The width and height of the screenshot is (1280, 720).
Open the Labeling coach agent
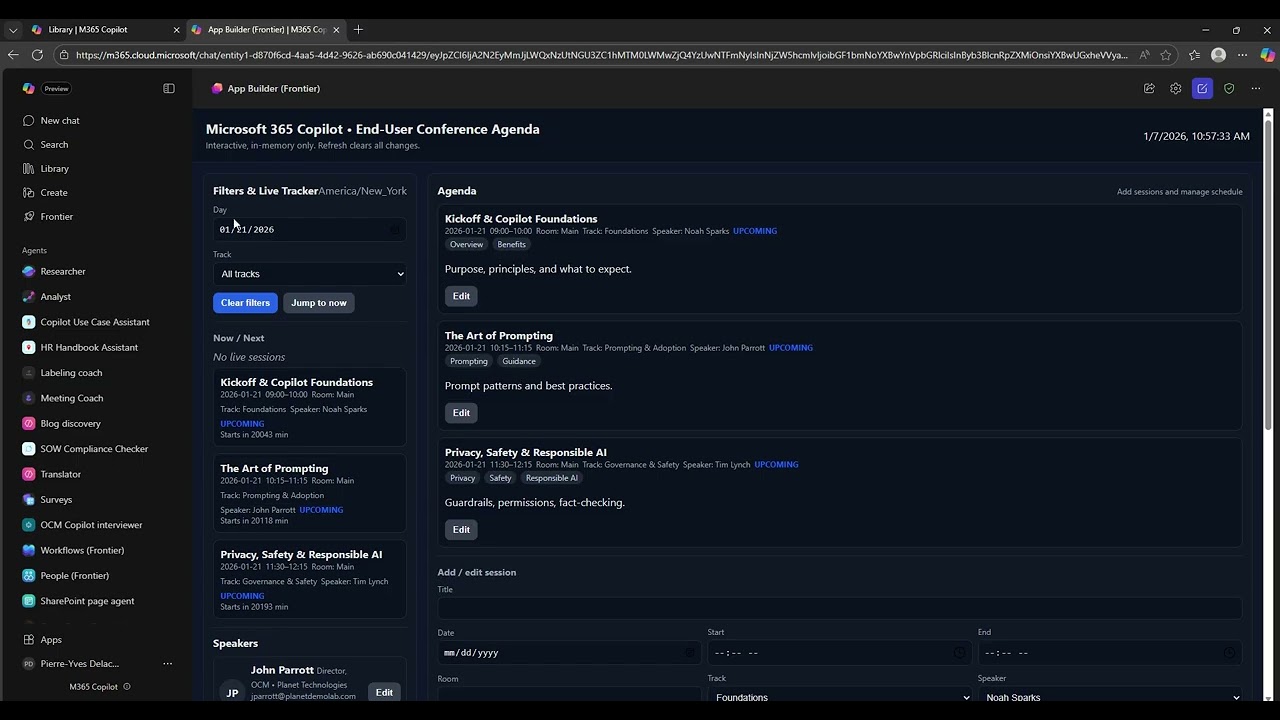point(71,372)
